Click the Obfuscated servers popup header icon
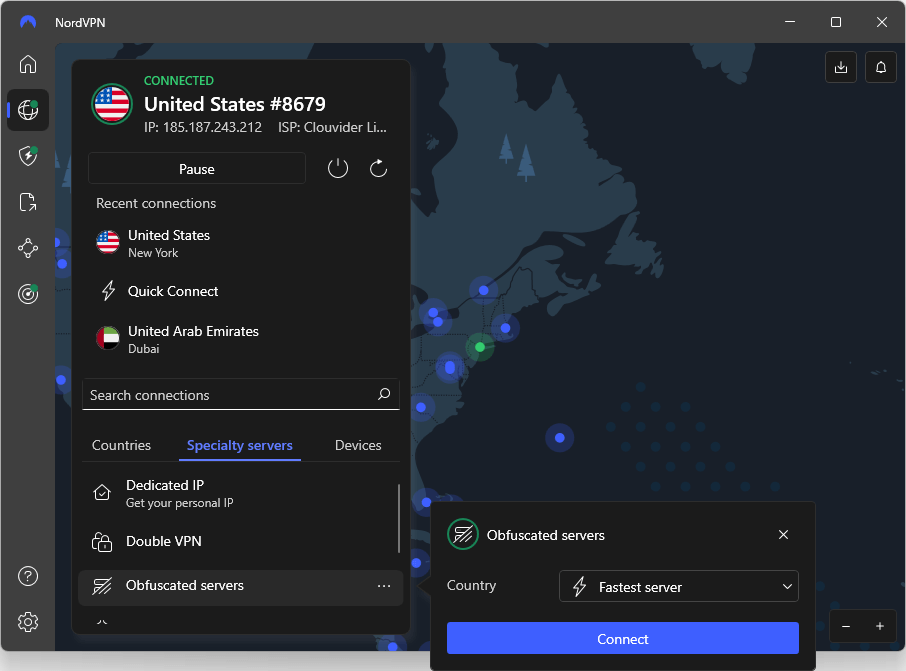This screenshot has width=906, height=671. pos(463,535)
